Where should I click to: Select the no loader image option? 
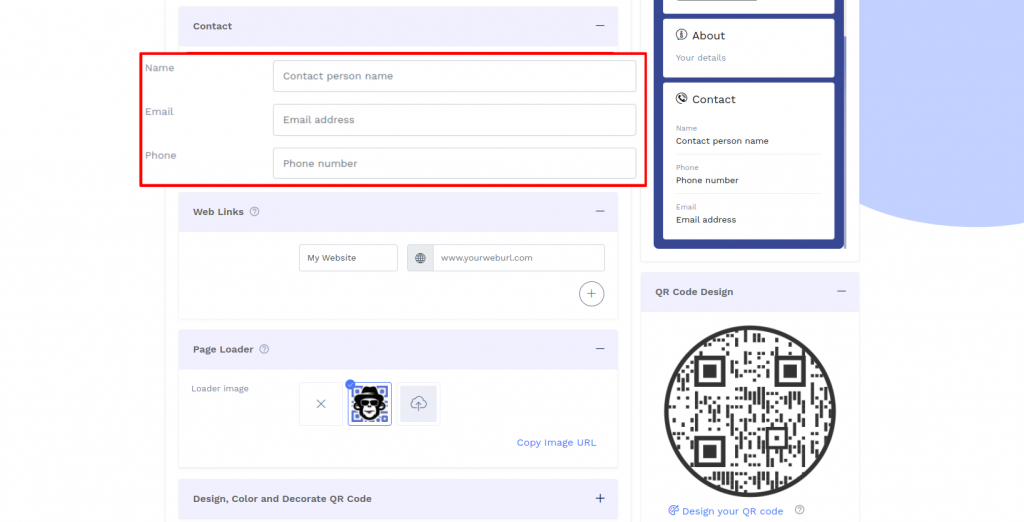click(321, 404)
